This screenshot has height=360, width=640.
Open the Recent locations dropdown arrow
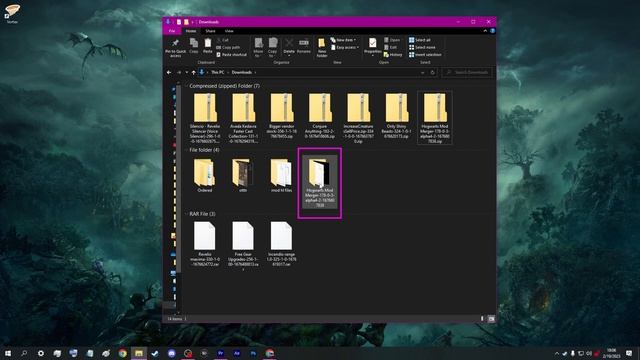(x=187, y=72)
